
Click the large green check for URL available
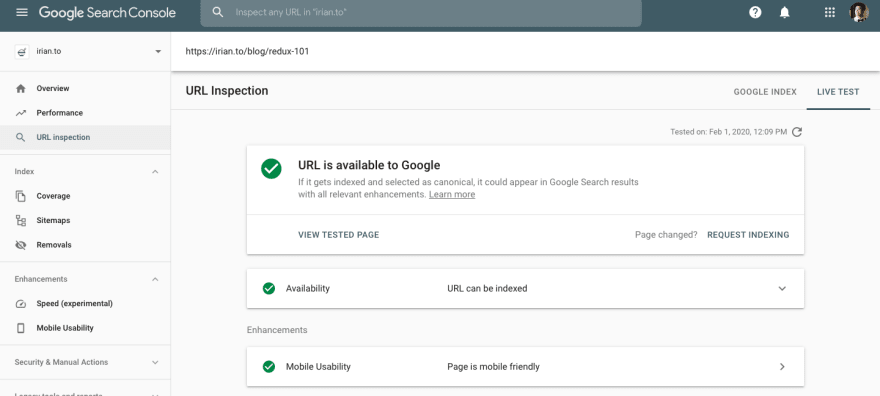(x=271, y=169)
